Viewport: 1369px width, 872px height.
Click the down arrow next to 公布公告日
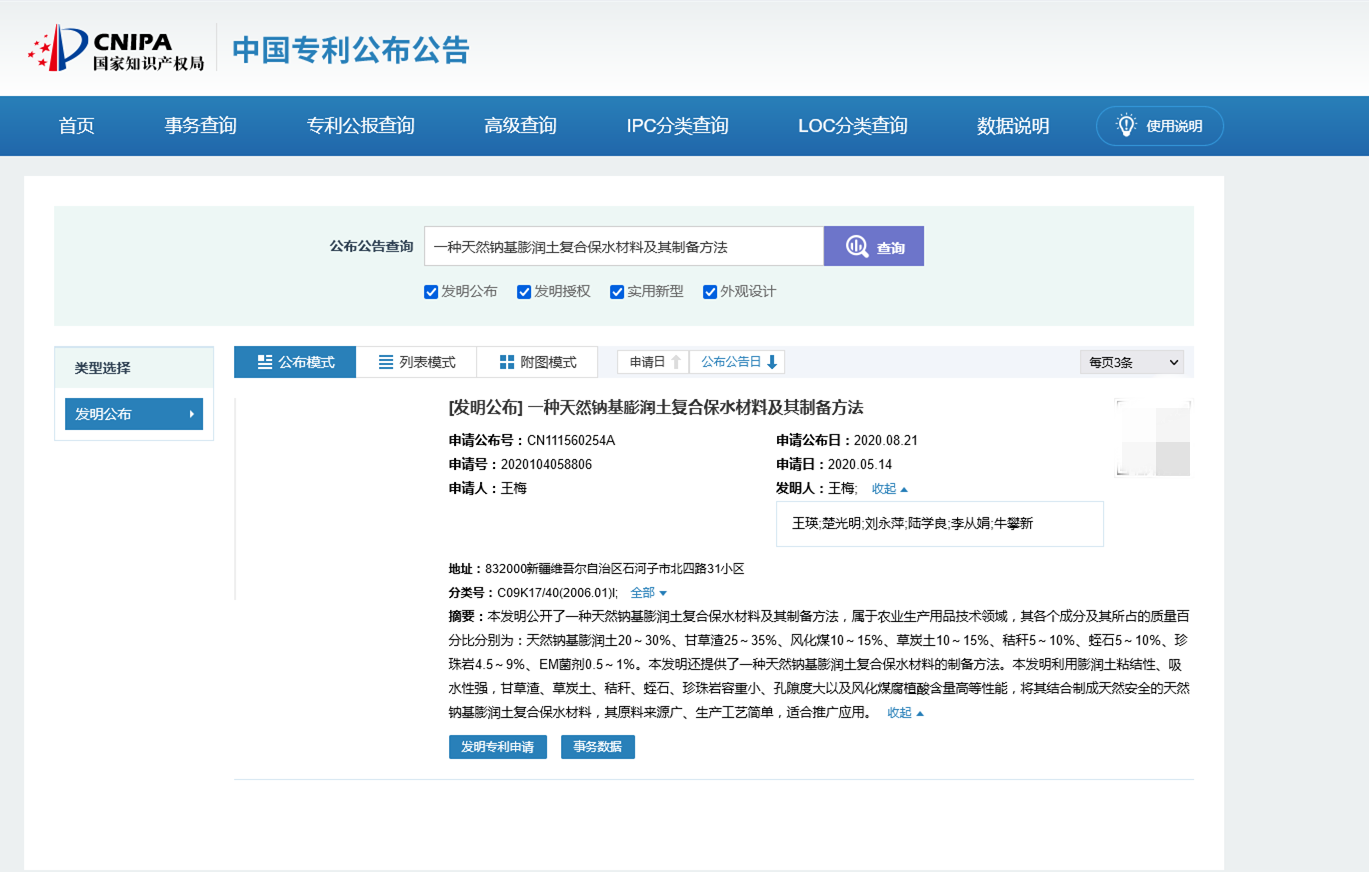coord(772,362)
